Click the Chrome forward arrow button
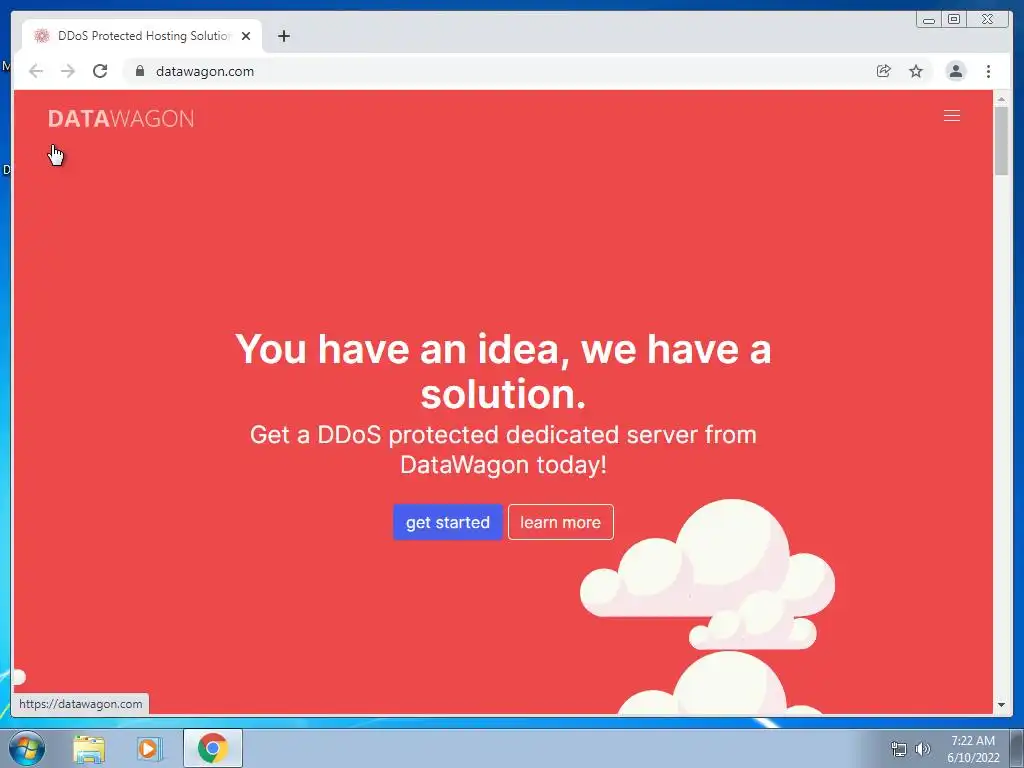This screenshot has height=768, width=1024. pyautogui.click(x=68, y=71)
